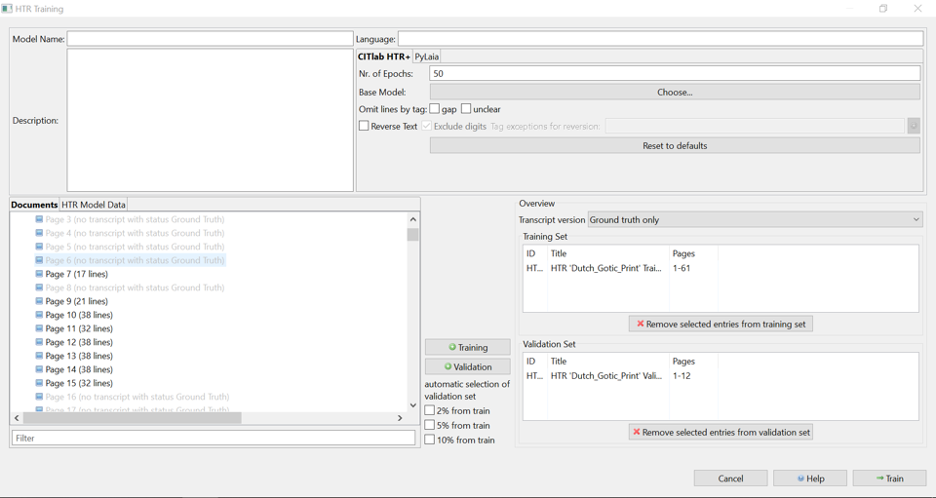
Task: Remove selected entries from training set
Action: [x=720, y=324]
